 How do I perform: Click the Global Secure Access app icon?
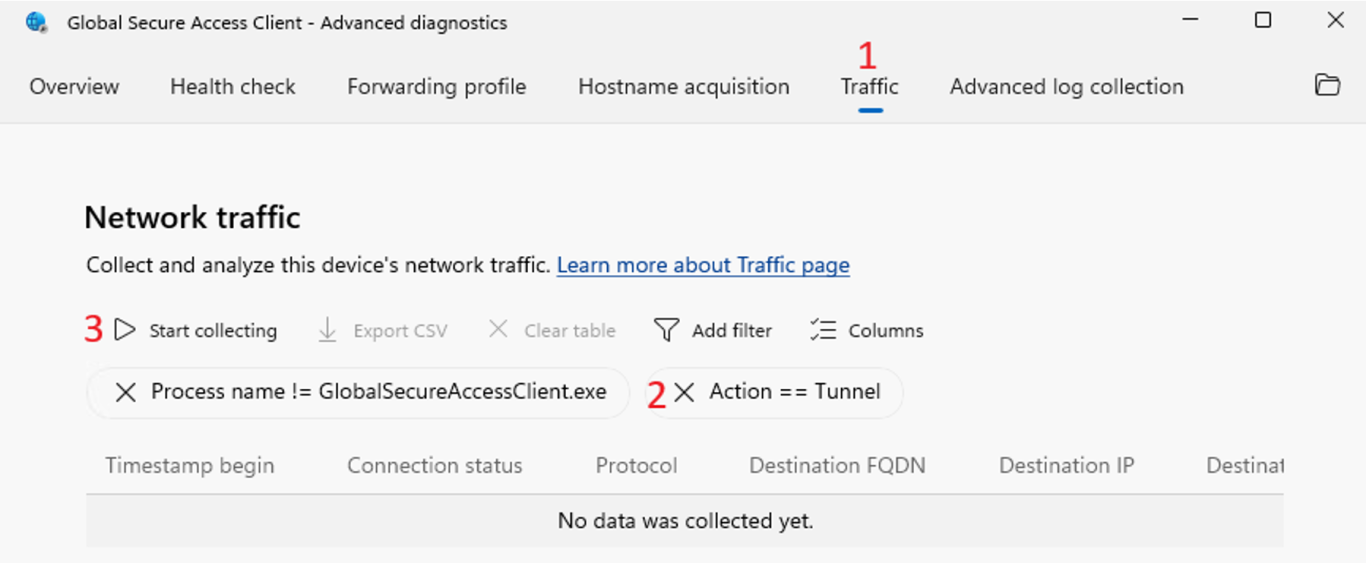[x=37, y=22]
